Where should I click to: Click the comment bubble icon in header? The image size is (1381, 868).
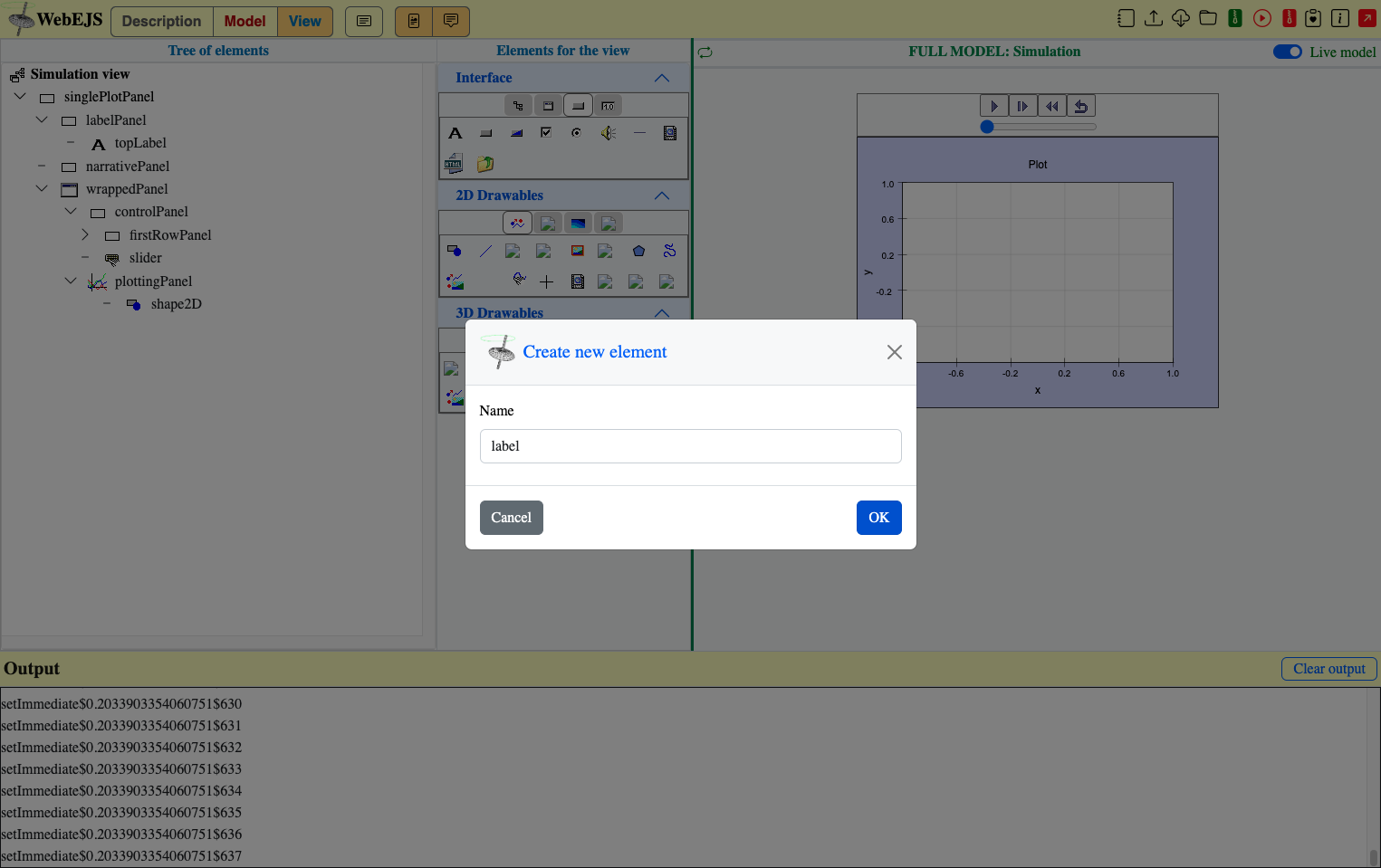pyautogui.click(x=451, y=21)
